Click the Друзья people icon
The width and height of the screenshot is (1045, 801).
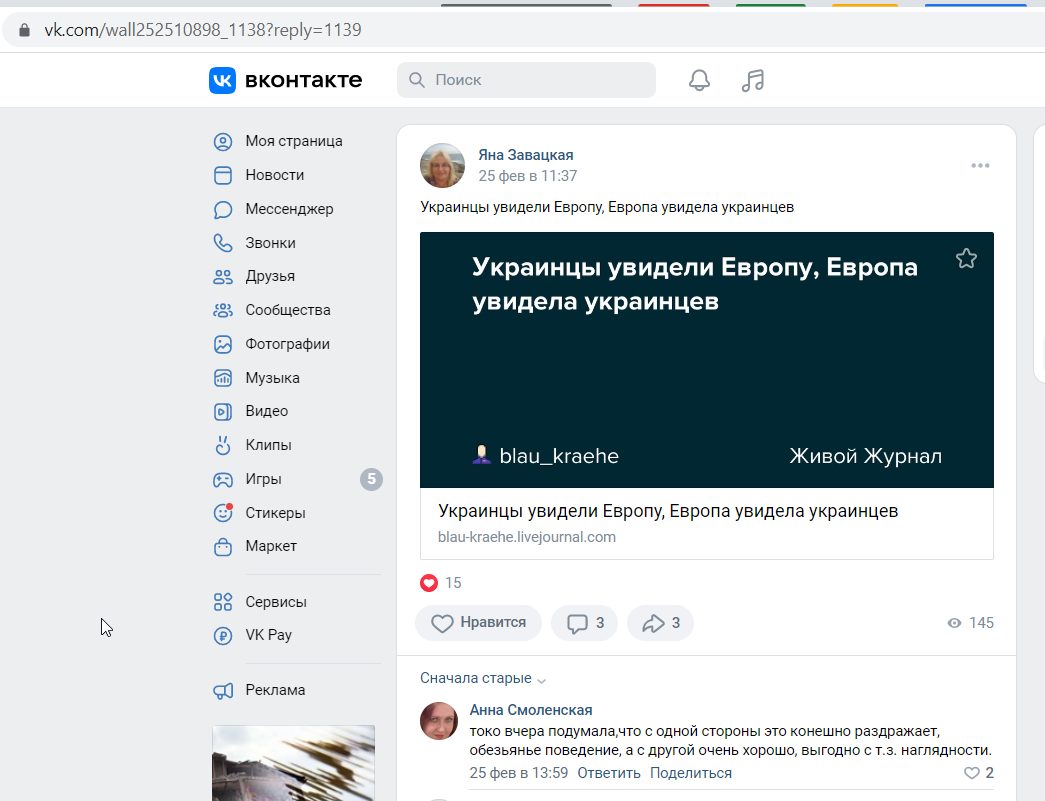coord(223,277)
